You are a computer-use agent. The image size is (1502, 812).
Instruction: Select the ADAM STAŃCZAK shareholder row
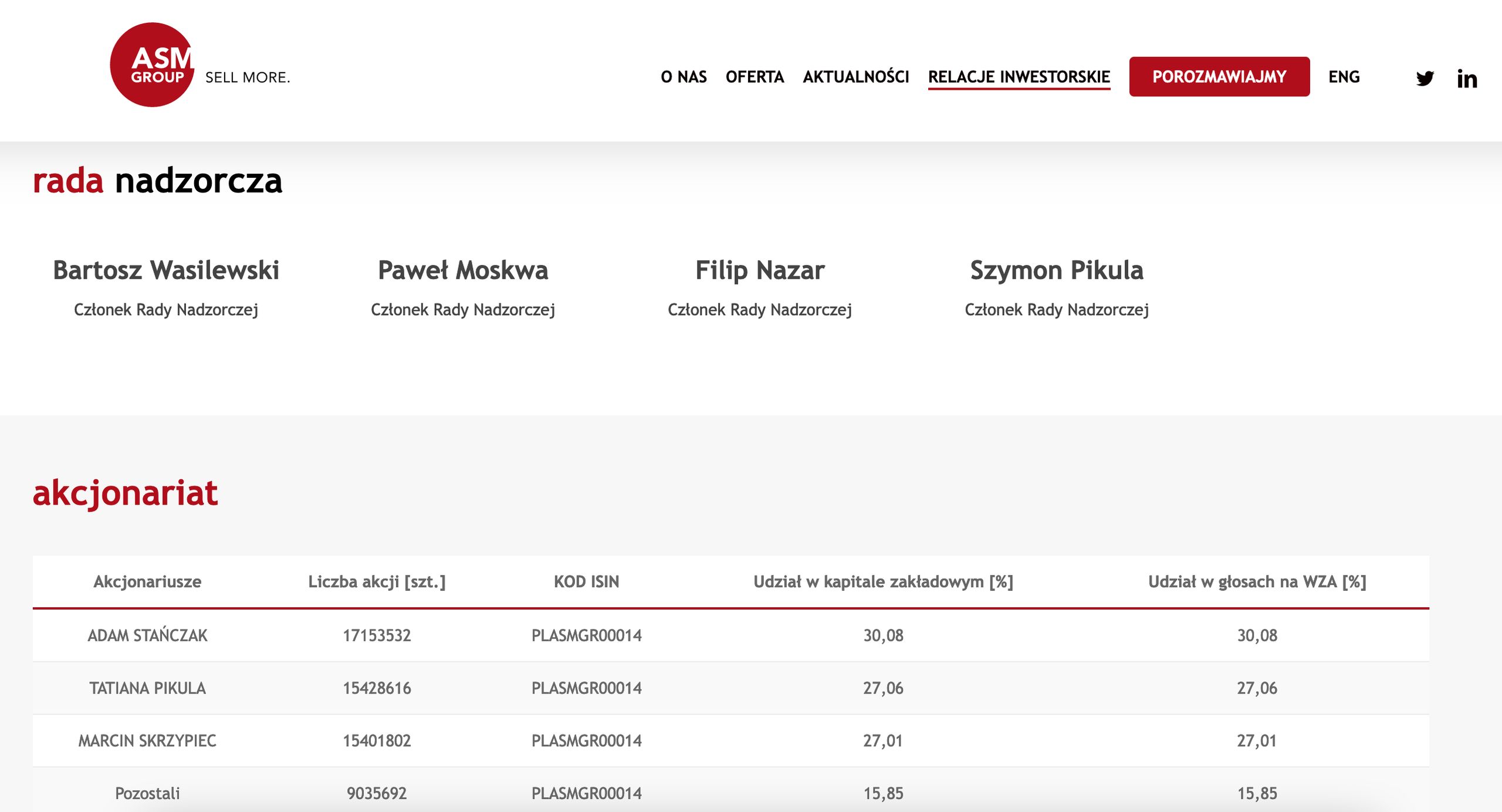[x=148, y=635]
